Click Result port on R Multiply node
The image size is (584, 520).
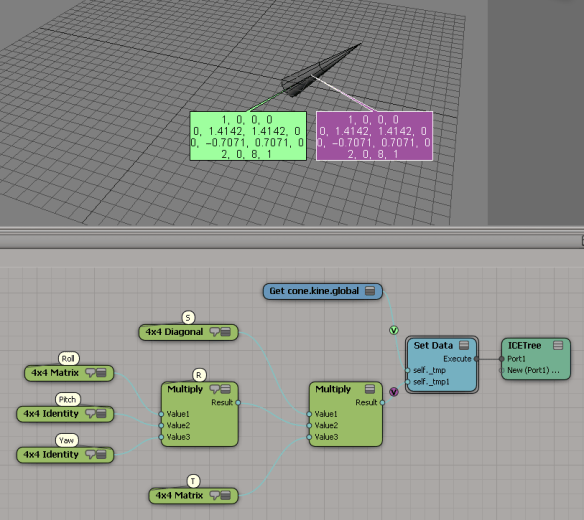tap(238, 403)
